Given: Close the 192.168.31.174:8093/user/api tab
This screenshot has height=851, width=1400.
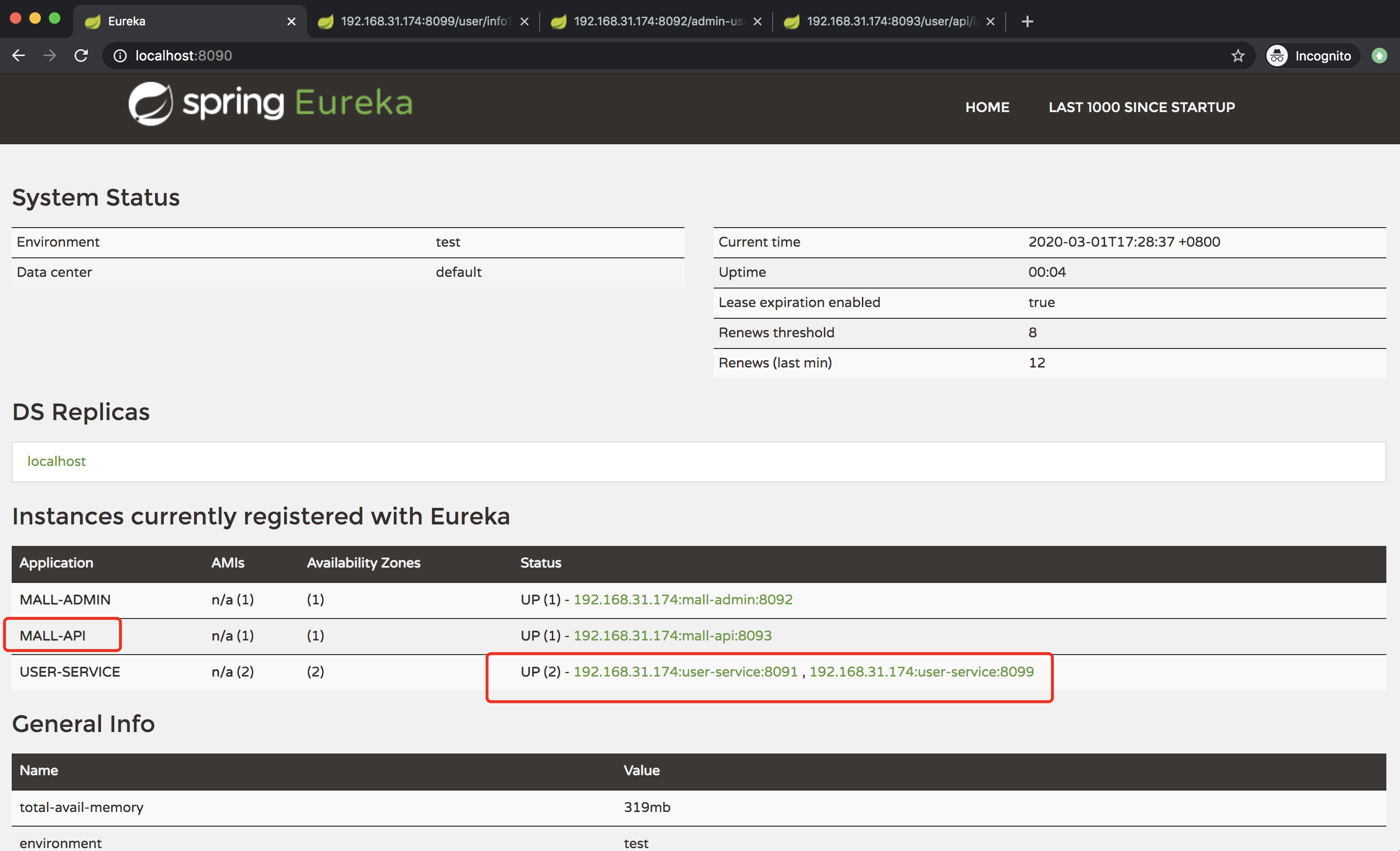Looking at the screenshot, I should [x=990, y=21].
